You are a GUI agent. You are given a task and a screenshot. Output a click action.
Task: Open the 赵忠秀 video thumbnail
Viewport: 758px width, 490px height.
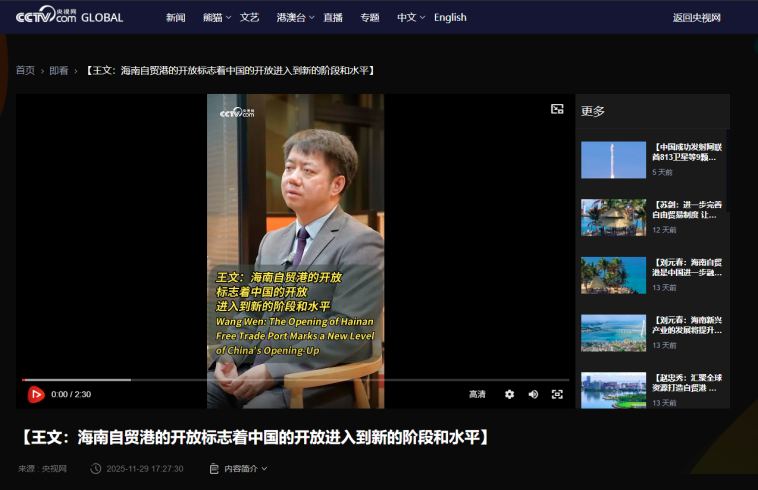click(613, 390)
